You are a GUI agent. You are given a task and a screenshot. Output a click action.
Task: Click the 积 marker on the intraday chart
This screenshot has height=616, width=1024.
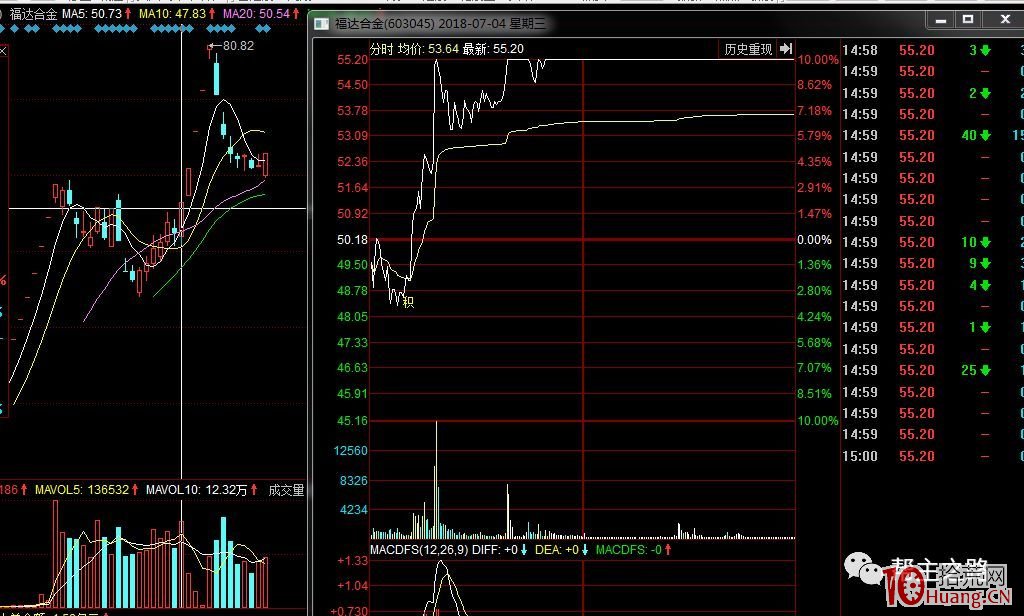click(408, 302)
